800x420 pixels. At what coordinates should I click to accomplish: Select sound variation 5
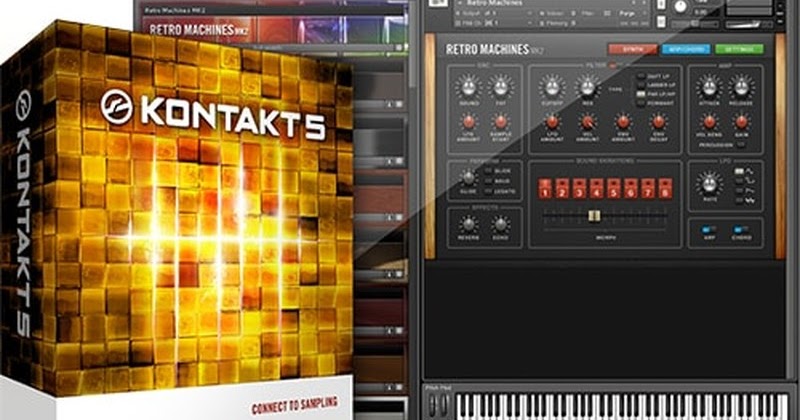(x=614, y=188)
